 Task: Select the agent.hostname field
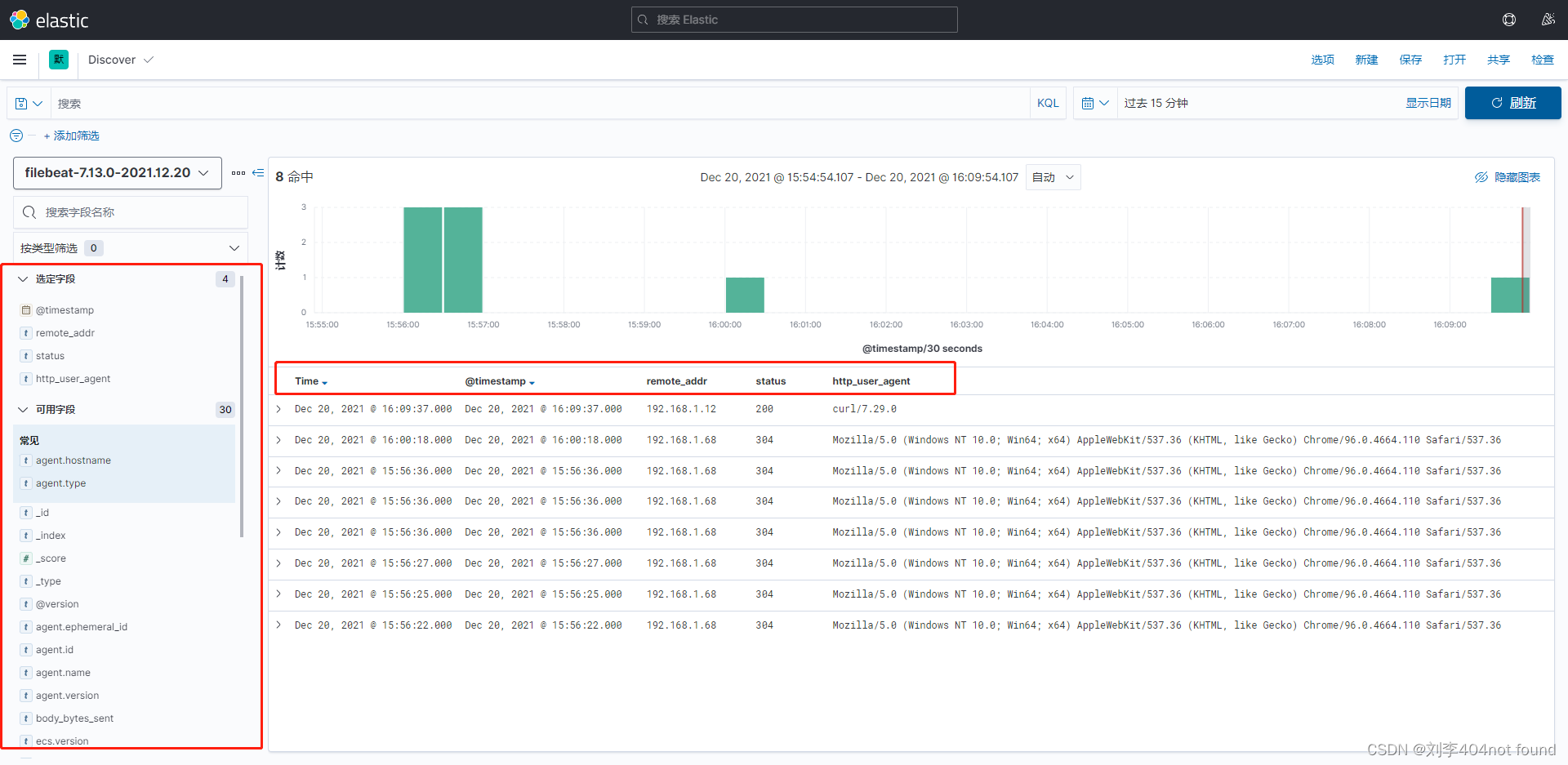pyautogui.click(x=73, y=460)
